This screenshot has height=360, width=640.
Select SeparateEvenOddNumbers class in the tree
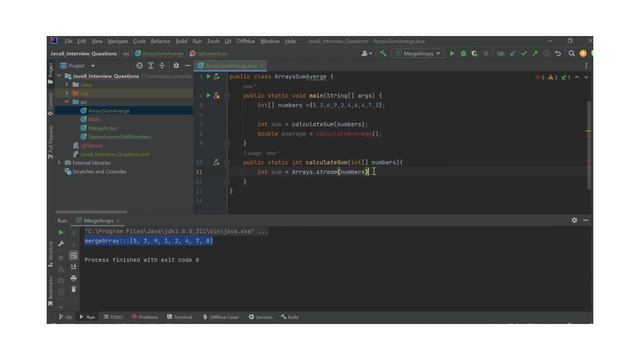click(119, 137)
